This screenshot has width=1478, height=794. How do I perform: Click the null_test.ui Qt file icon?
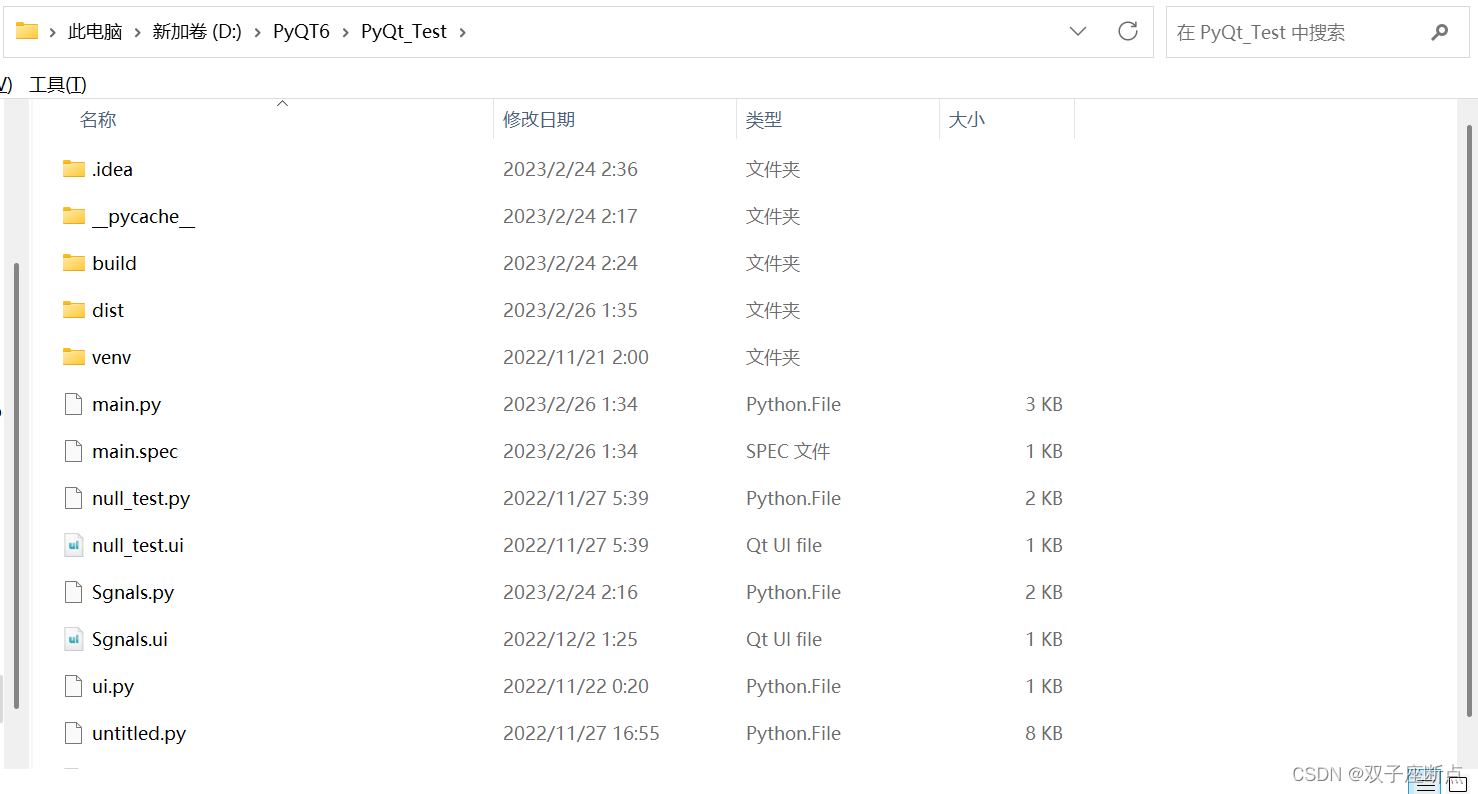(x=73, y=545)
